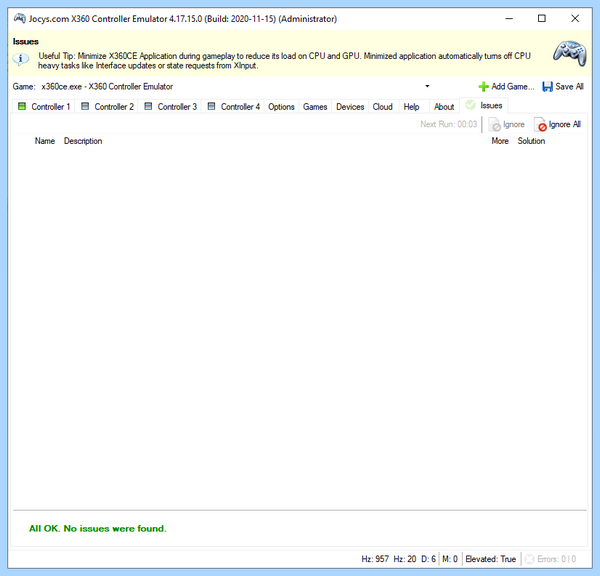Click the 'M: 0' status bar entry
Image resolution: width=600 pixels, height=576 pixels.
[450, 559]
